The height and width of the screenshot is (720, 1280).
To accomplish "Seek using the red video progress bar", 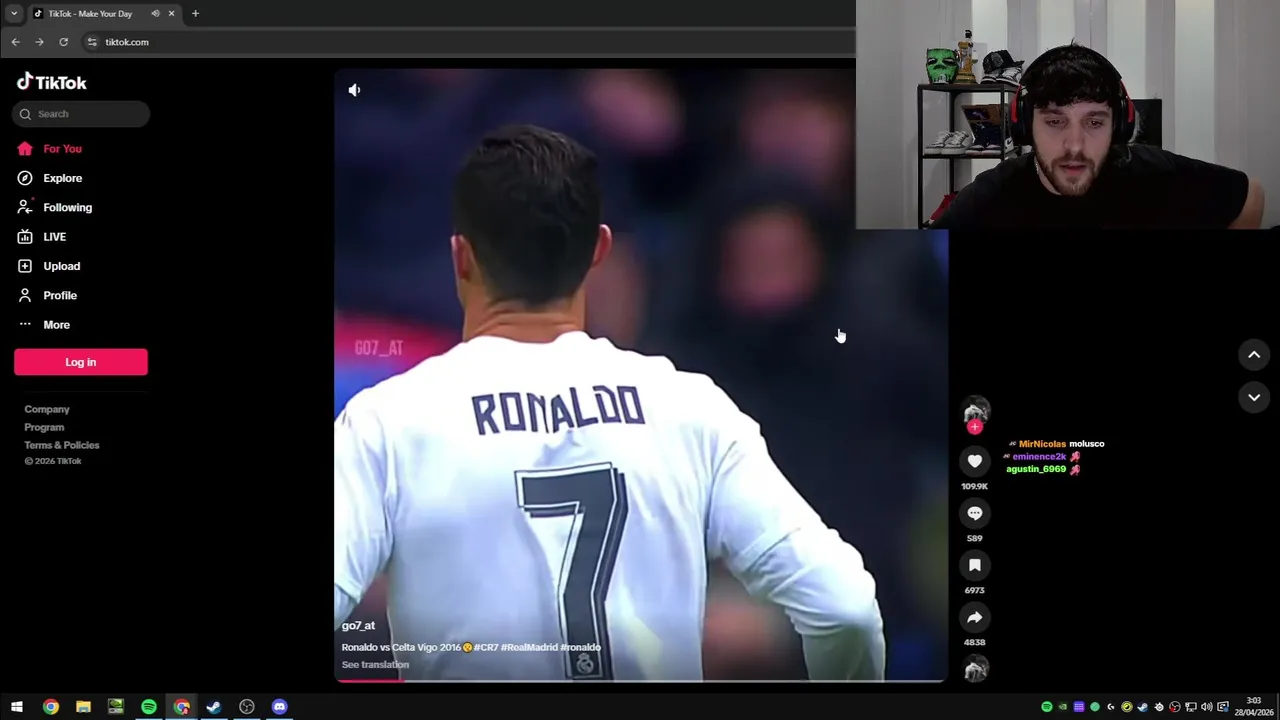I will tap(641, 680).
